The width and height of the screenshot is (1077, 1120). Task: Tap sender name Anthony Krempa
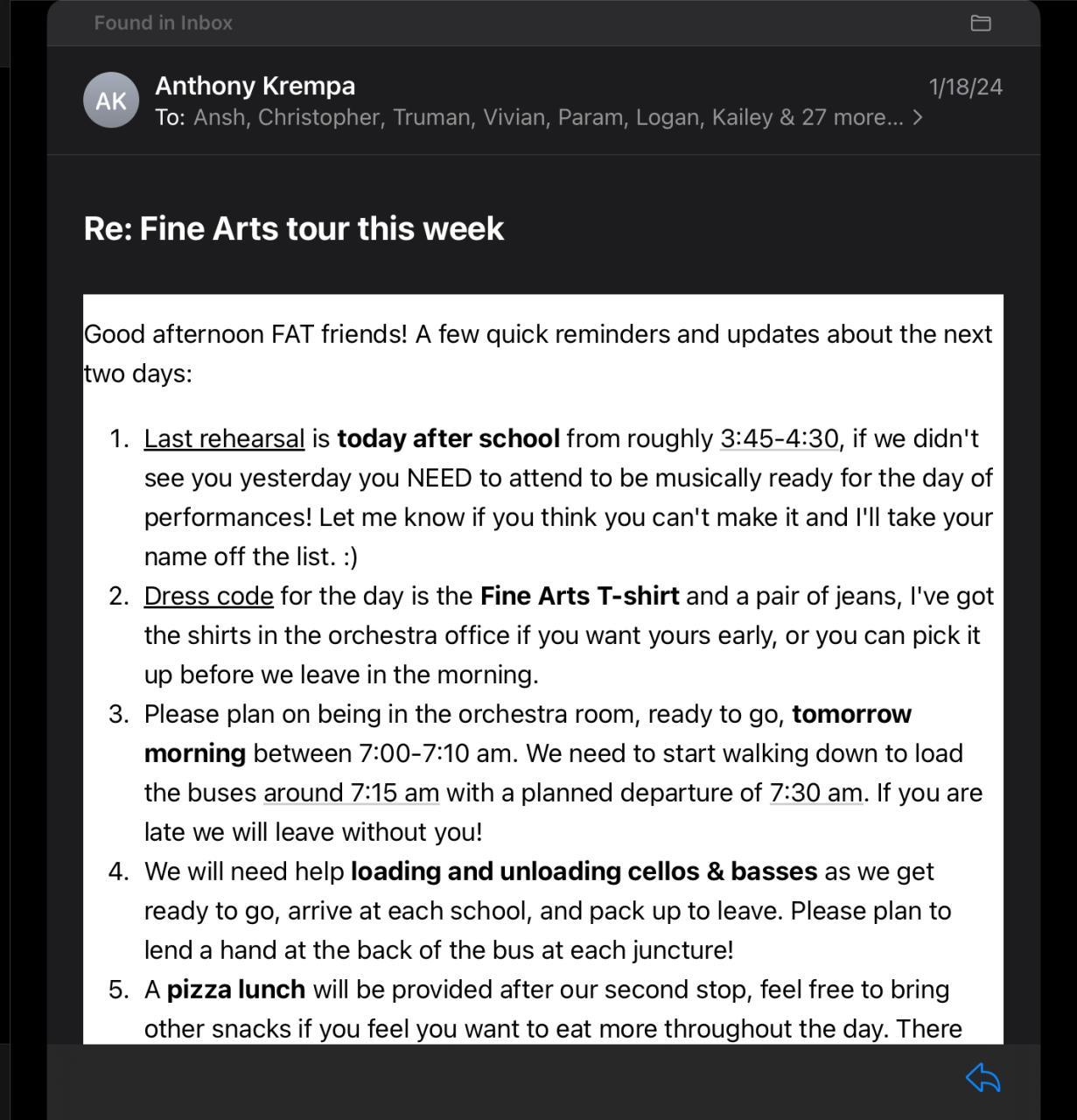[255, 86]
